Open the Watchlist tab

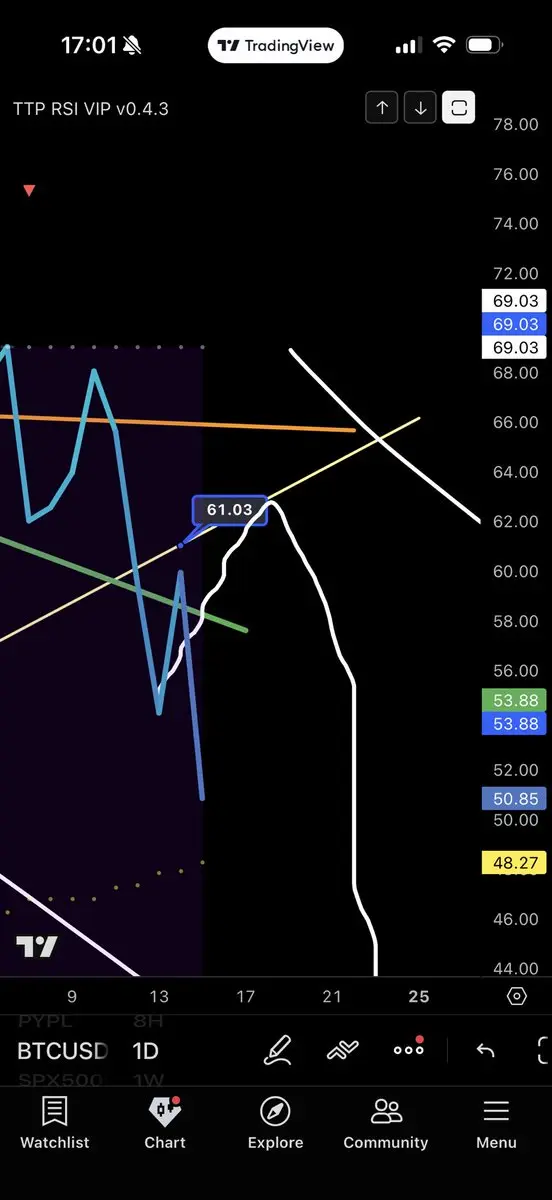point(55,1122)
